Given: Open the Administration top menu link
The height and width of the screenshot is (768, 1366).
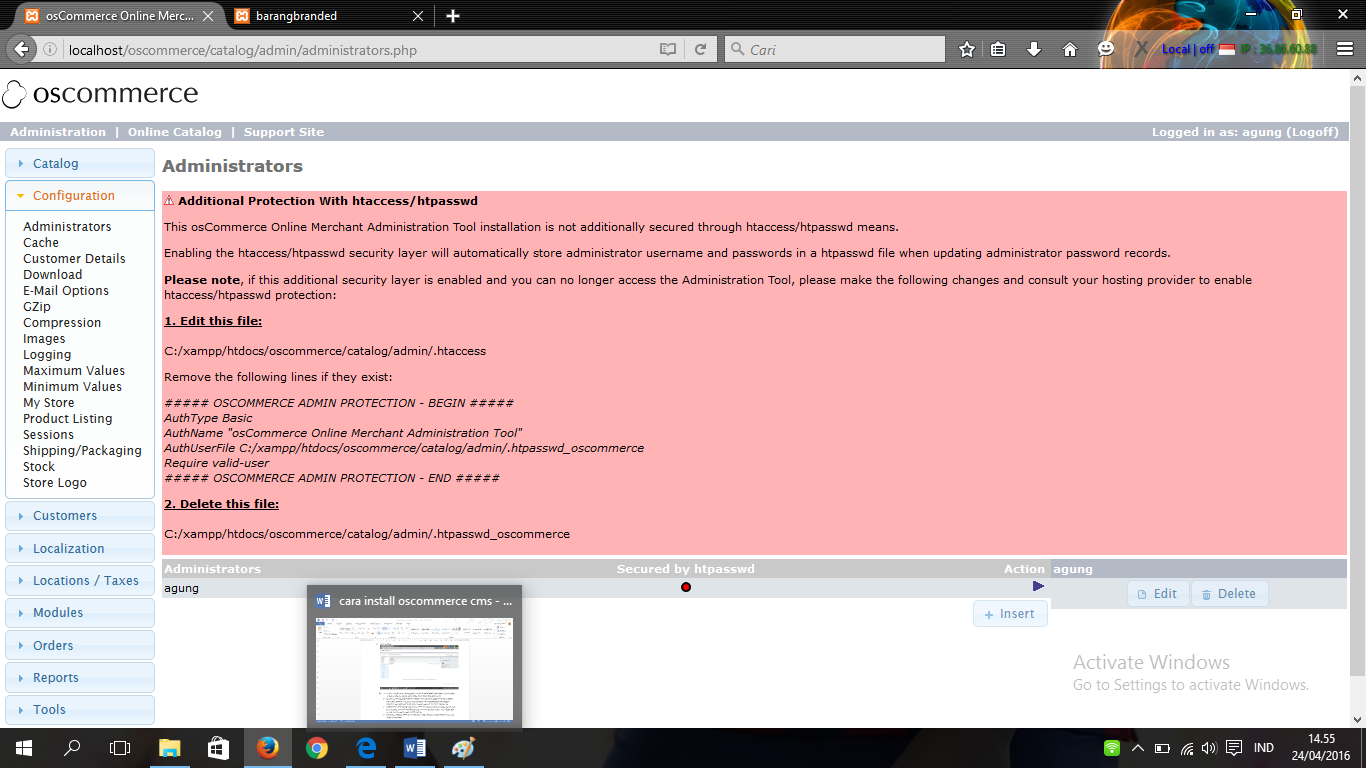Looking at the screenshot, I should coord(58,132).
